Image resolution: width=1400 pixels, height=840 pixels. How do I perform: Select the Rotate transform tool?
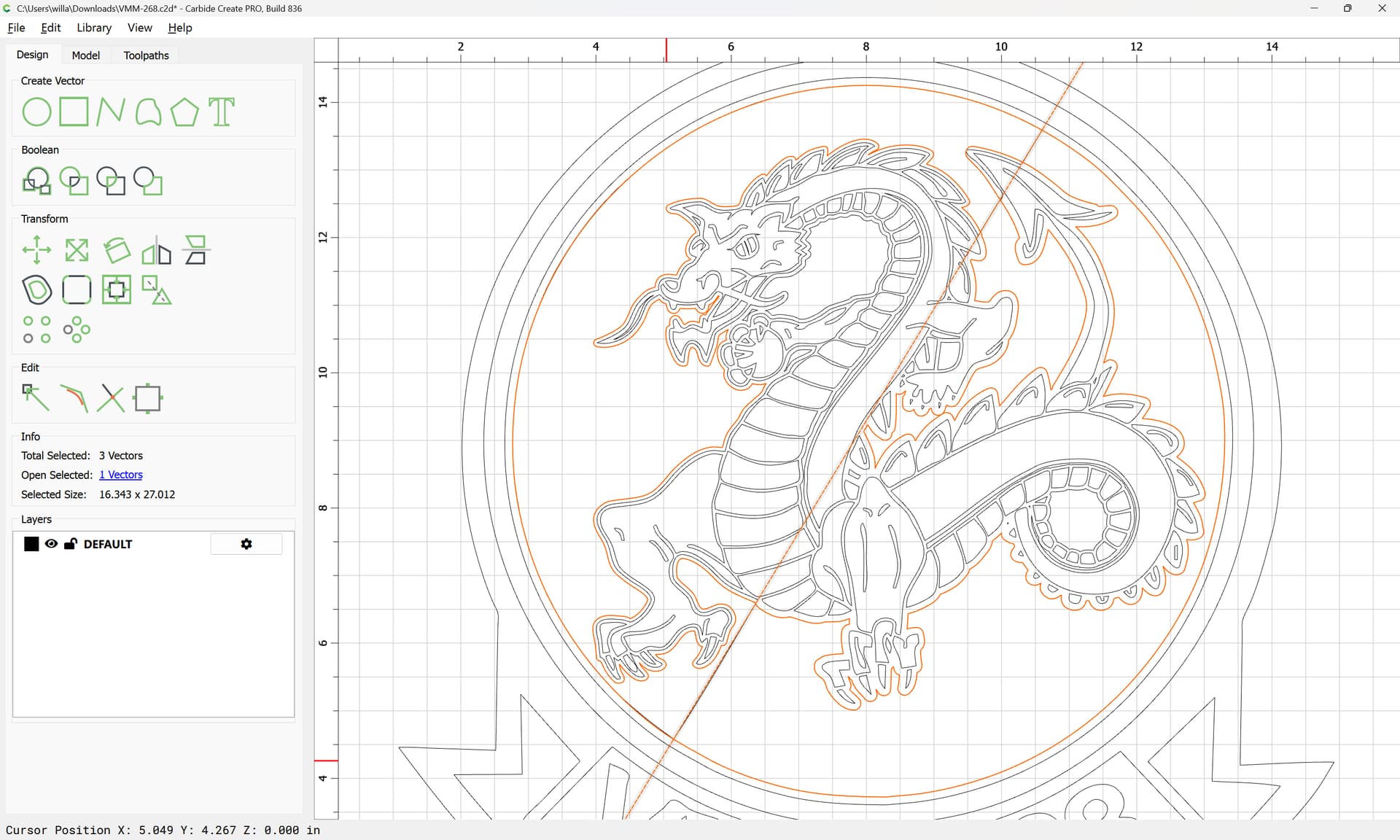[117, 250]
